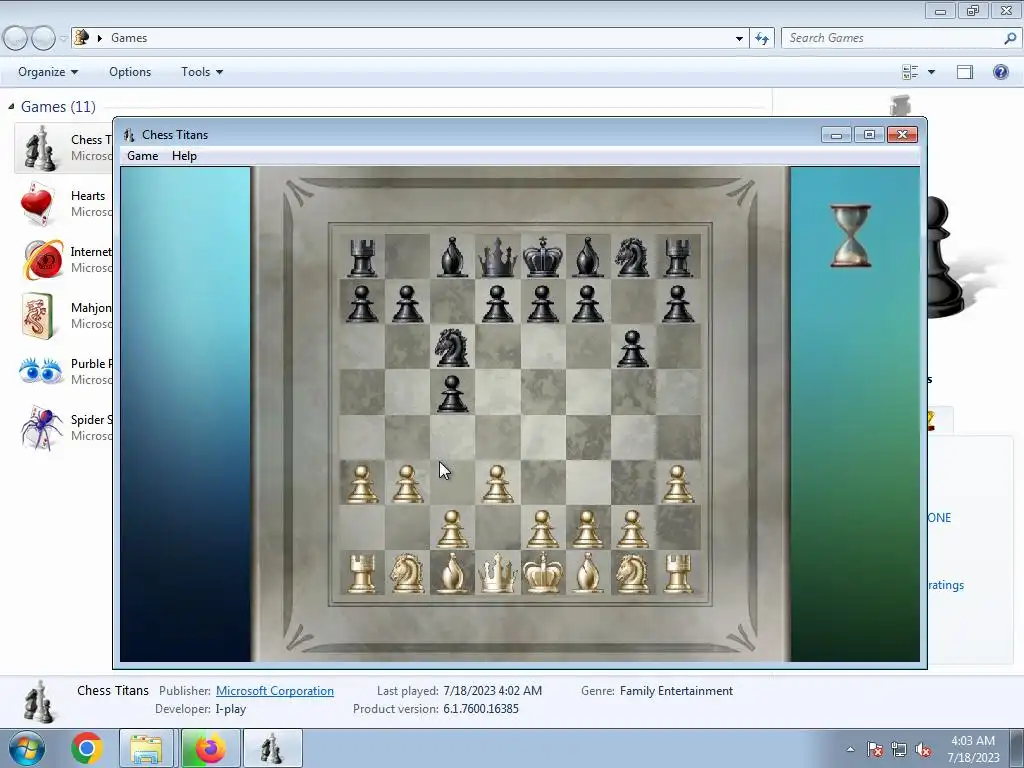Select the black rook in top-right corner
Screen dimensions: 1024x768
pos(678,258)
